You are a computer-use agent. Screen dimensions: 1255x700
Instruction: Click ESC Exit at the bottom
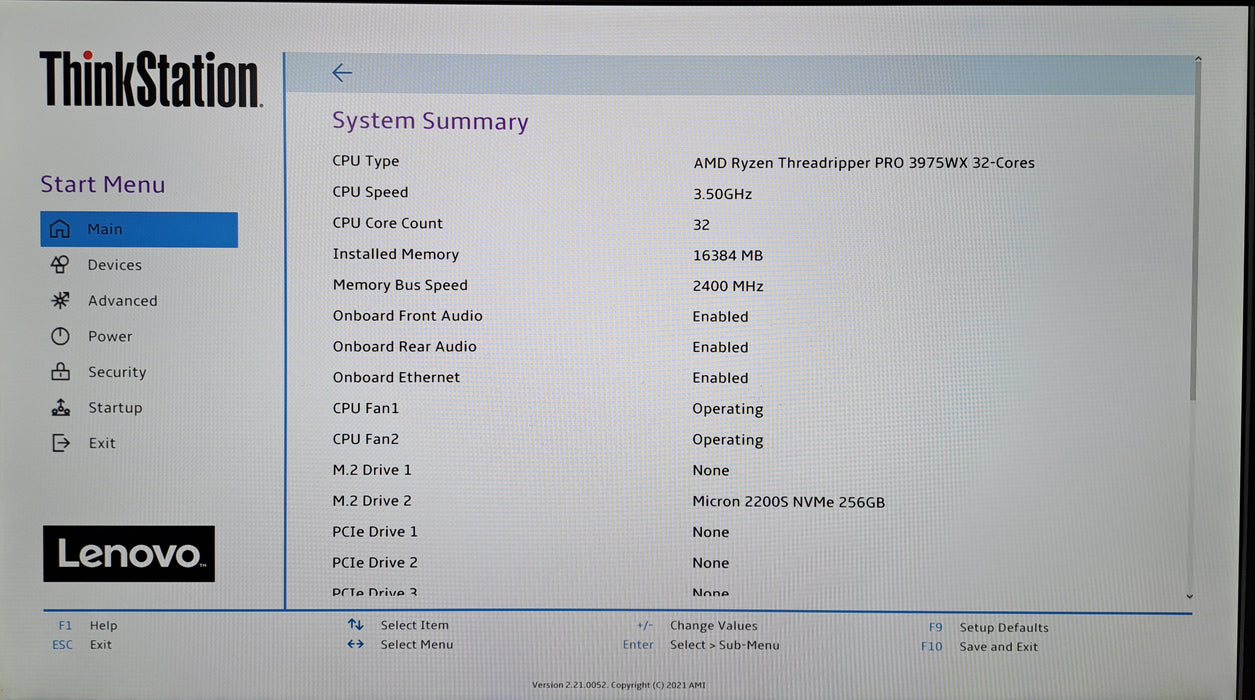[82, 645]
